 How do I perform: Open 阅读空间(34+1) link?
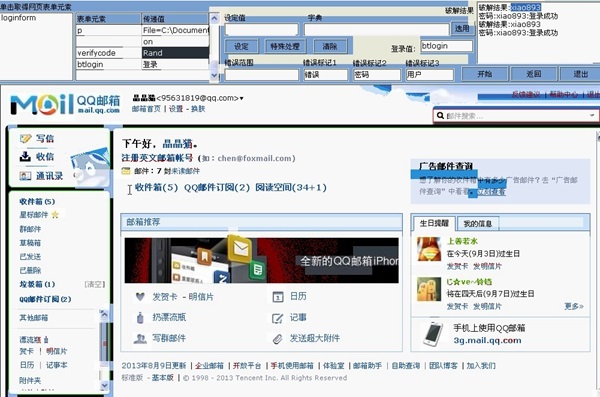(x=291, y=188)
